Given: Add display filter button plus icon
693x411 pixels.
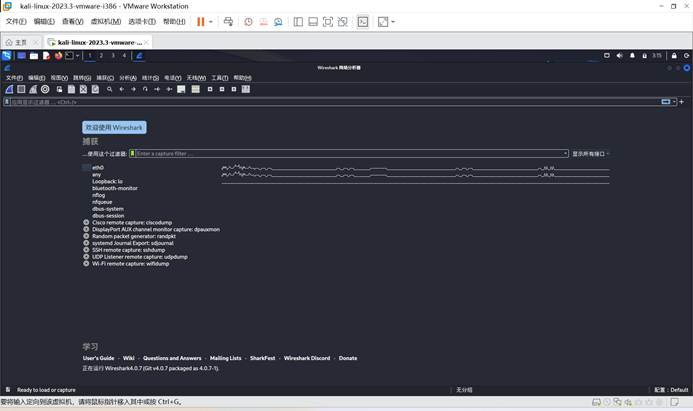Looking at the screenshot, I should click(x=682, y=102).
